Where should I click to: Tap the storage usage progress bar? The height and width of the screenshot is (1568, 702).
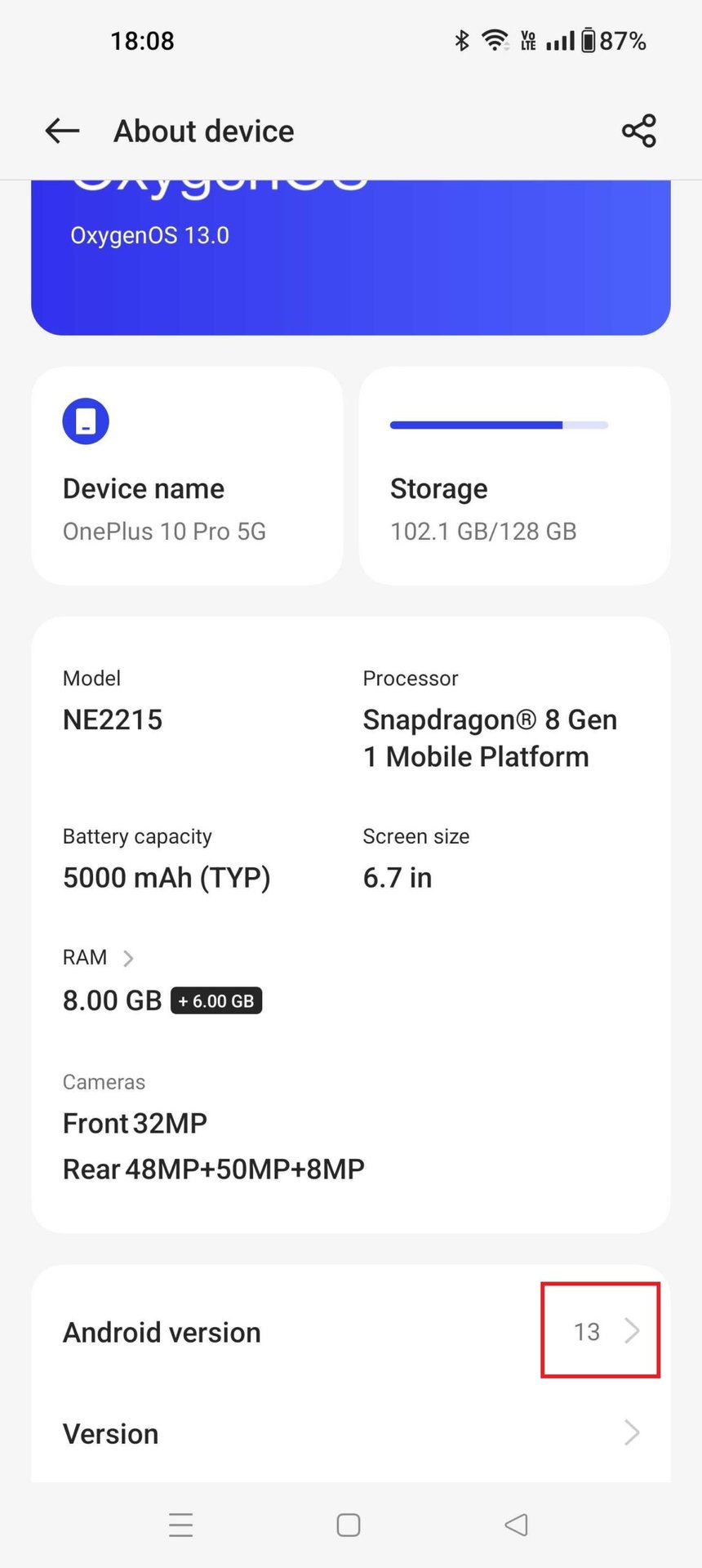[499, 425]
